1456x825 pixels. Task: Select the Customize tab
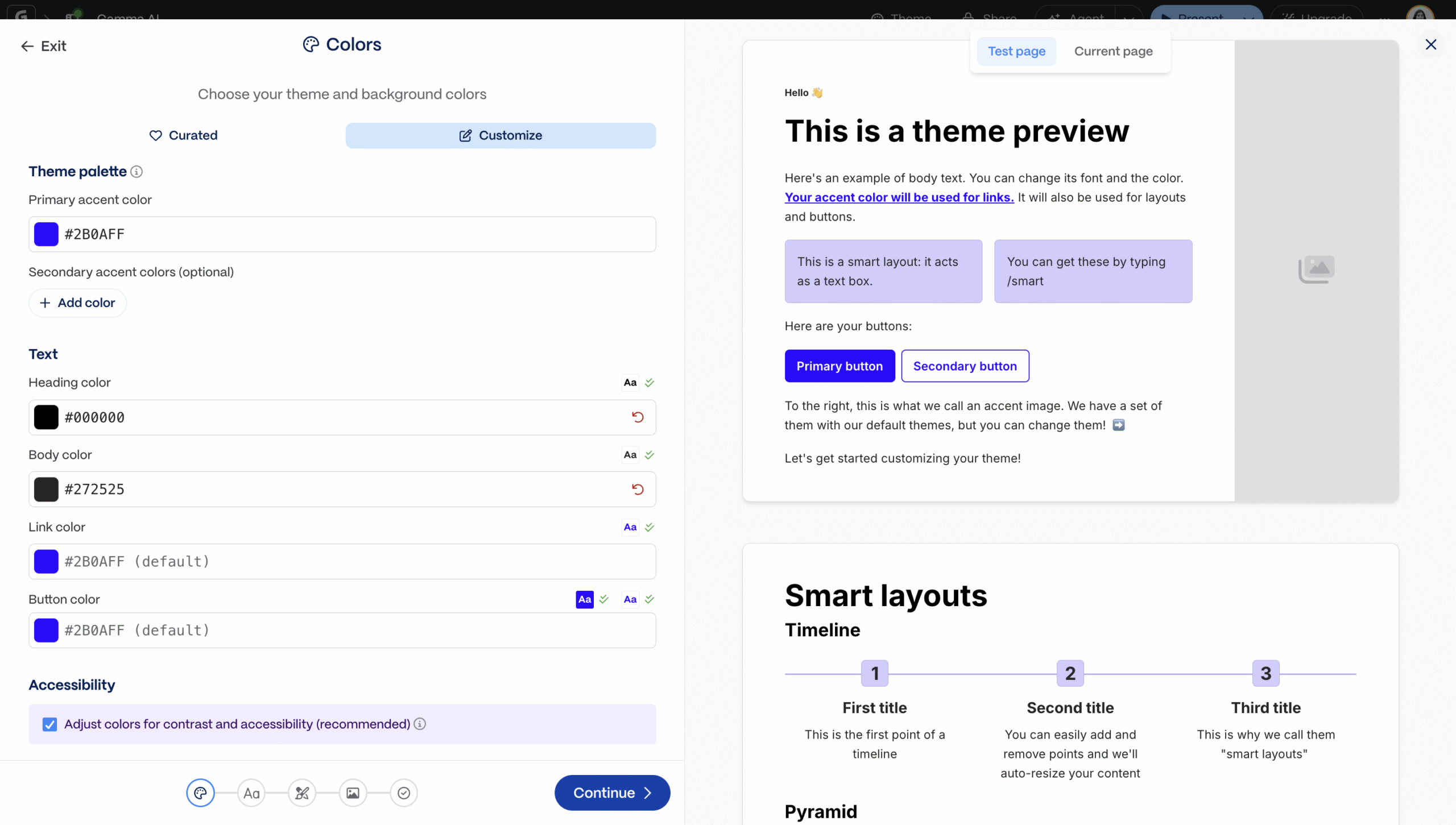500,135
